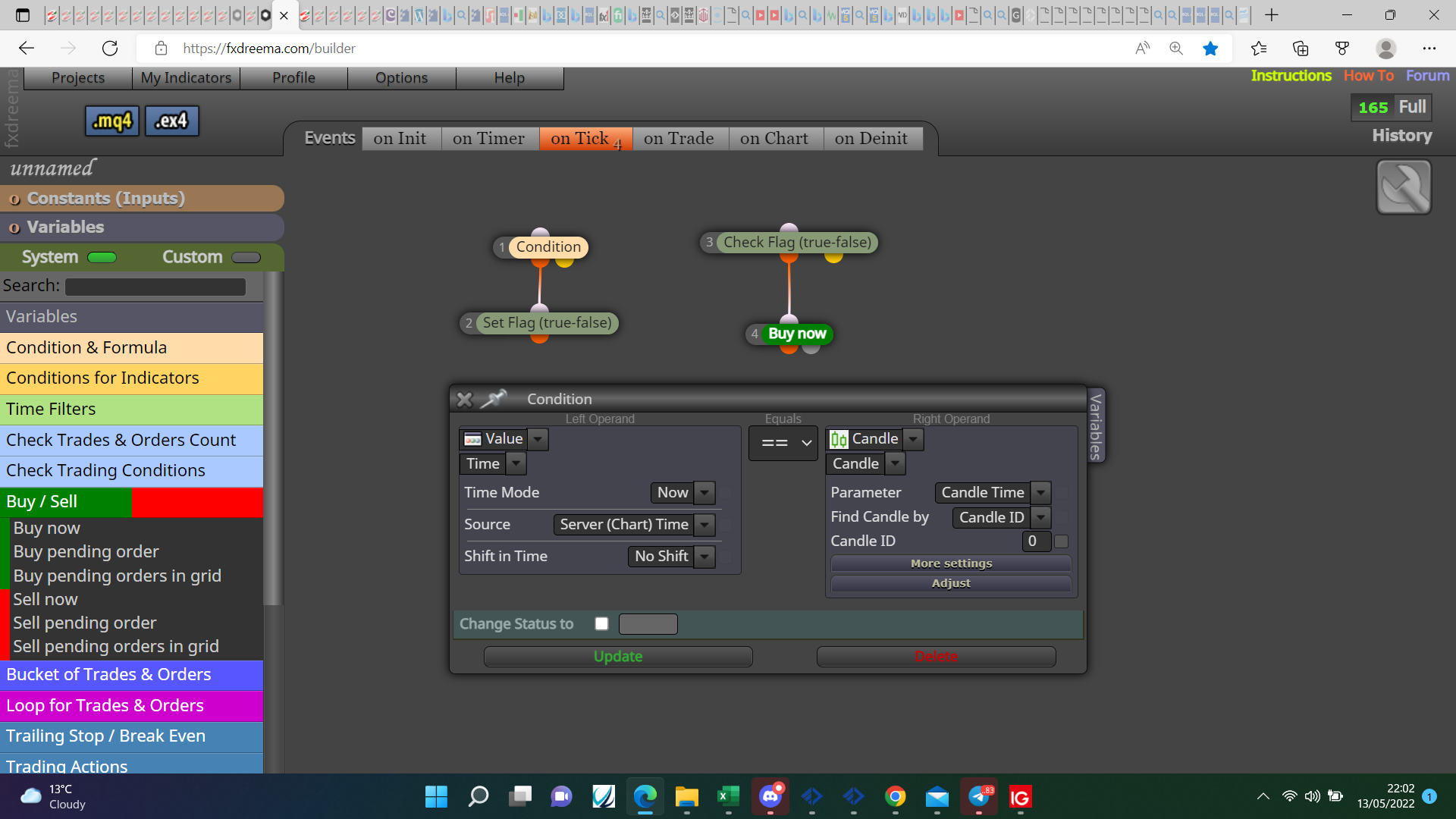Screen dimensions: 1456x819
Task: Close the Condition dialog with the X
Action: pos(465,399)
